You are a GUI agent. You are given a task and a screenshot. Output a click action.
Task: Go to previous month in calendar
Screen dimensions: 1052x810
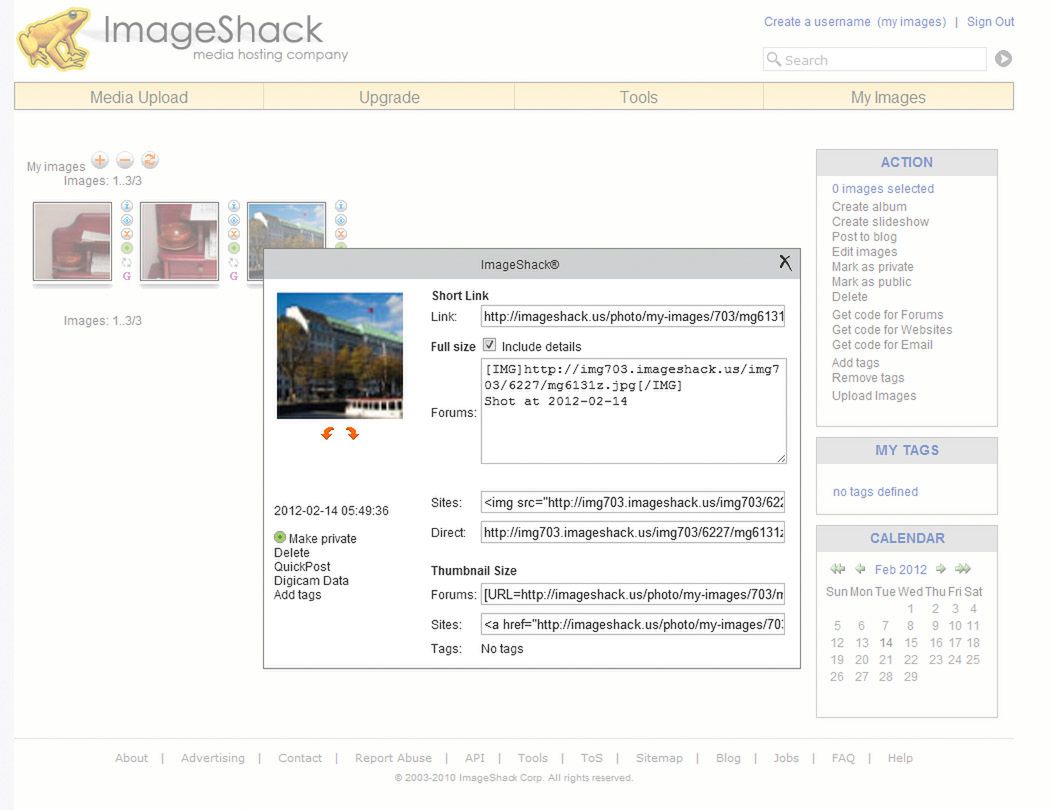[860, 569]
